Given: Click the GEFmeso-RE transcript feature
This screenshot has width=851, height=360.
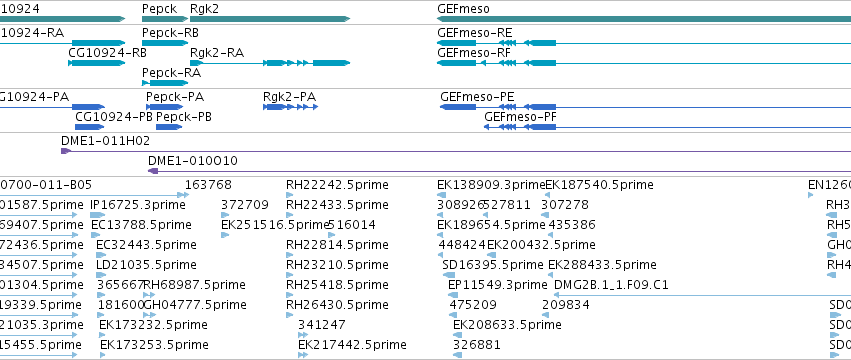Looking at the screenshot, I should pyautogui.click(x=644, y=43).
